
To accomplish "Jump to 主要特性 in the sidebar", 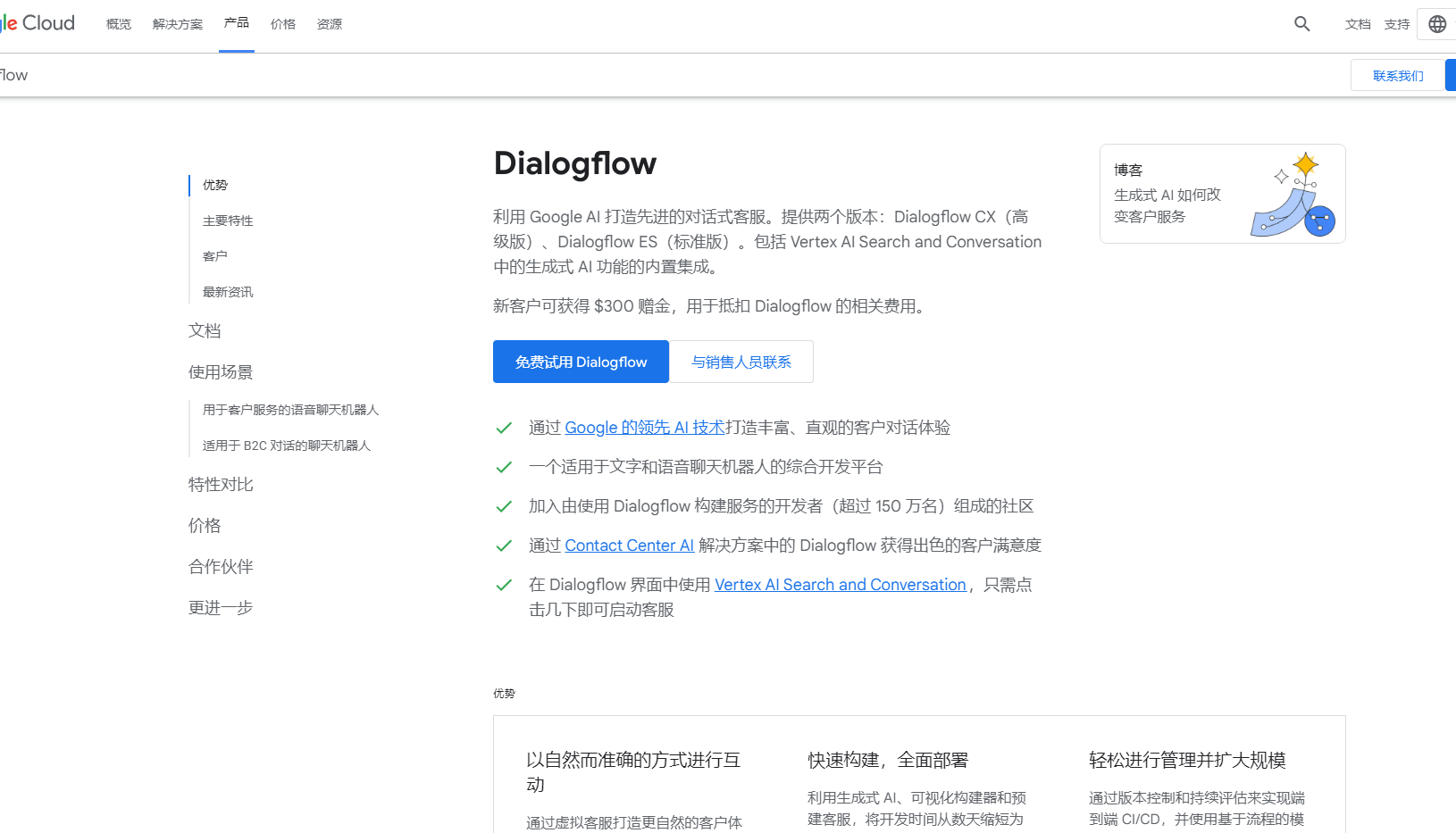I will click(x=228, y=221).
